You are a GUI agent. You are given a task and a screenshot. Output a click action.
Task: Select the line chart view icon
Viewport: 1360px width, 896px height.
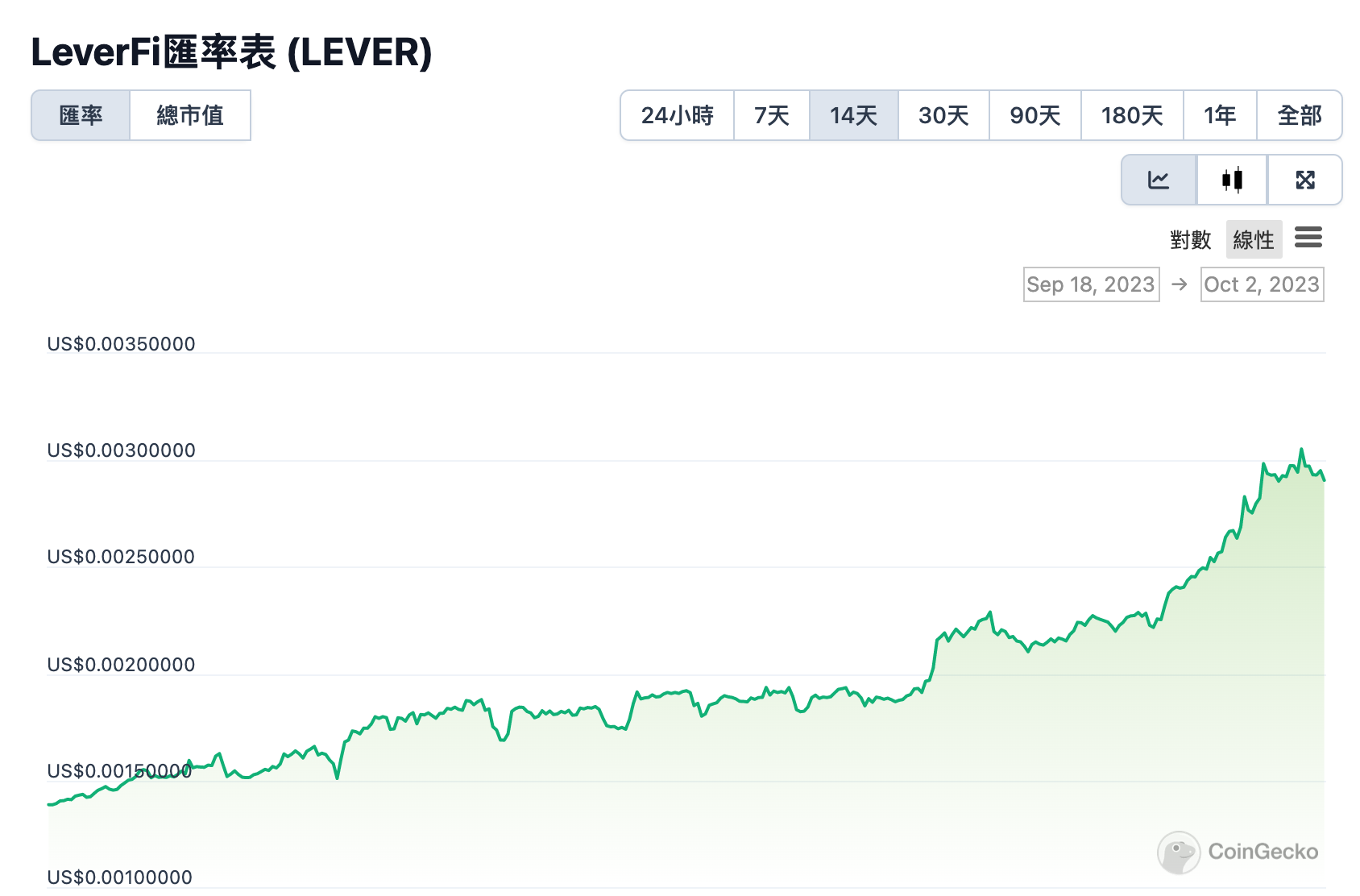(1158, 180)
